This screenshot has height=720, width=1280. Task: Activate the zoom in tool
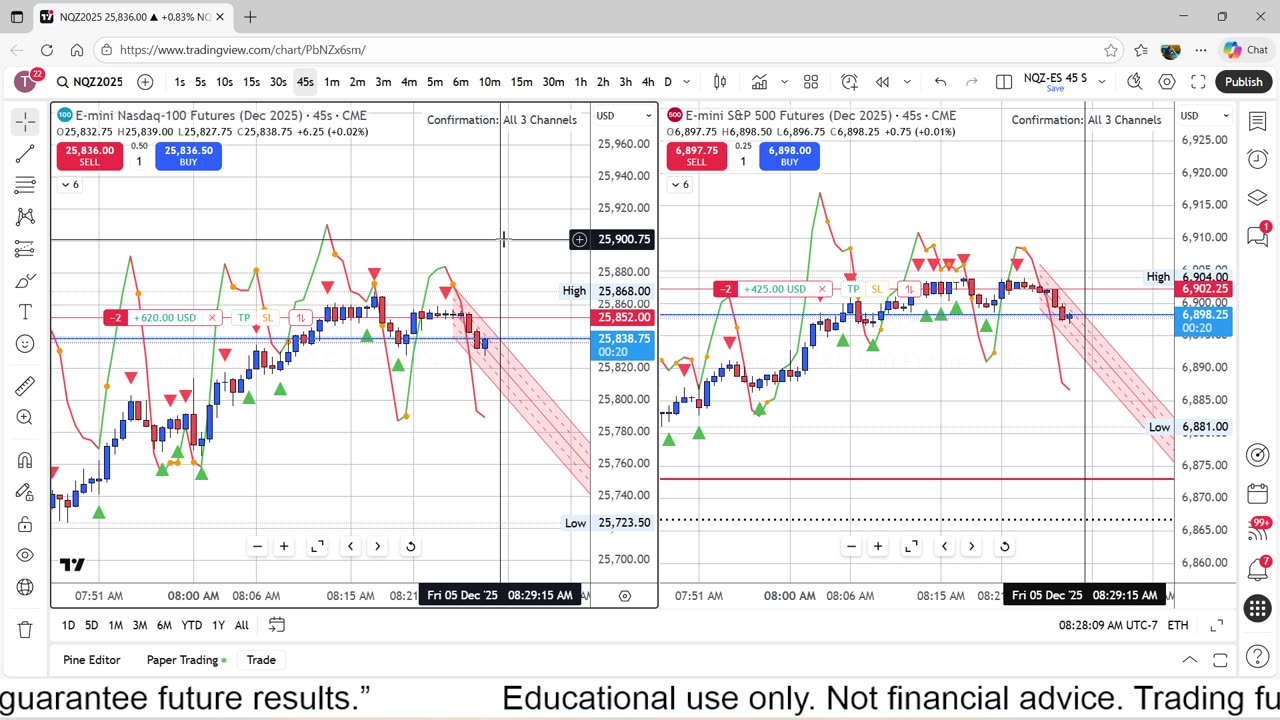[x=26, y=417]
